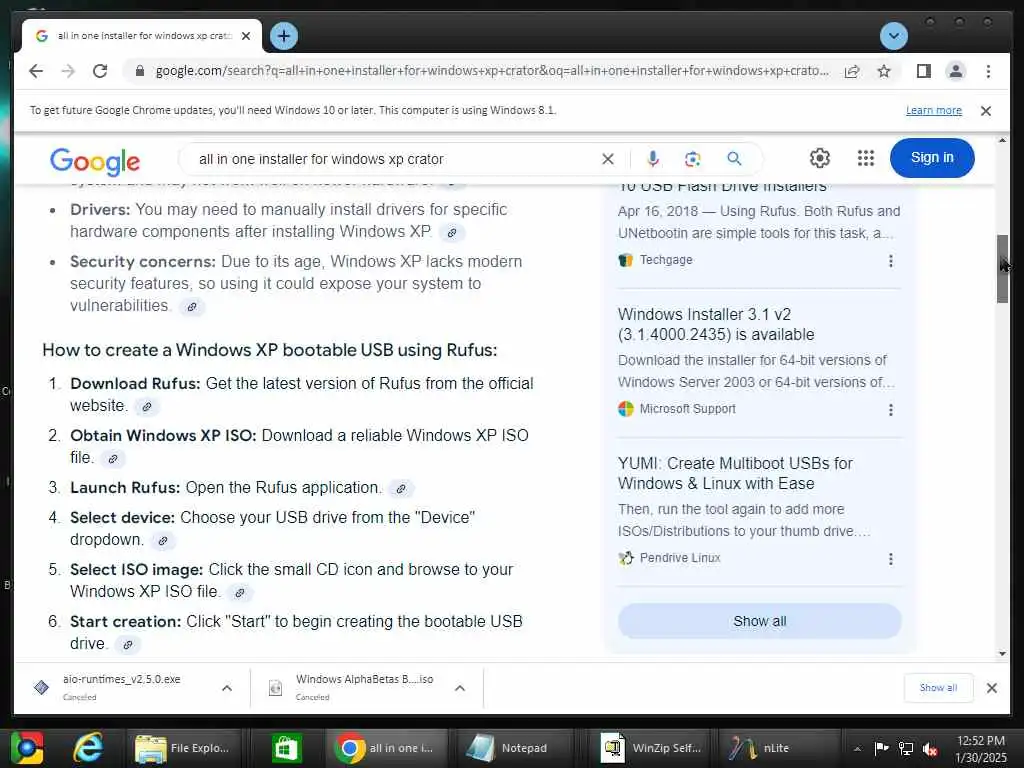Show all downloads
The width and height of the screenshot is (1024, 768).
[x=938, y=688]
